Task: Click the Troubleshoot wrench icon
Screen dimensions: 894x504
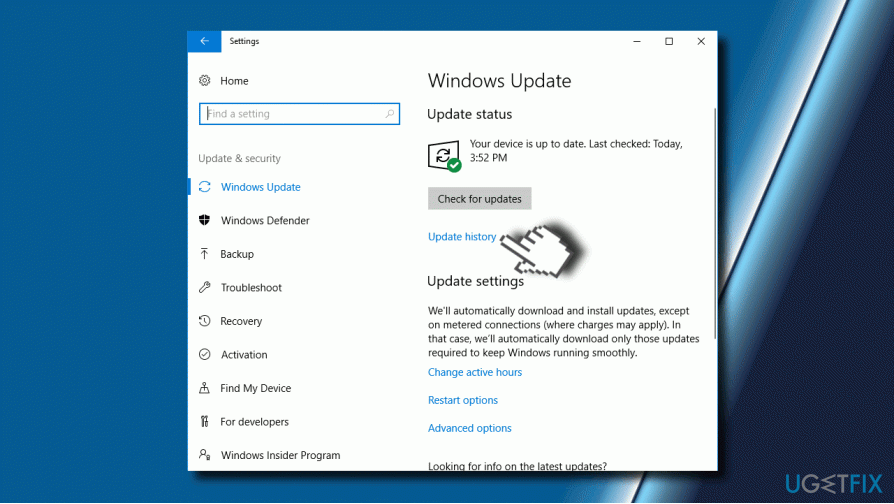Action: point(205,287)
